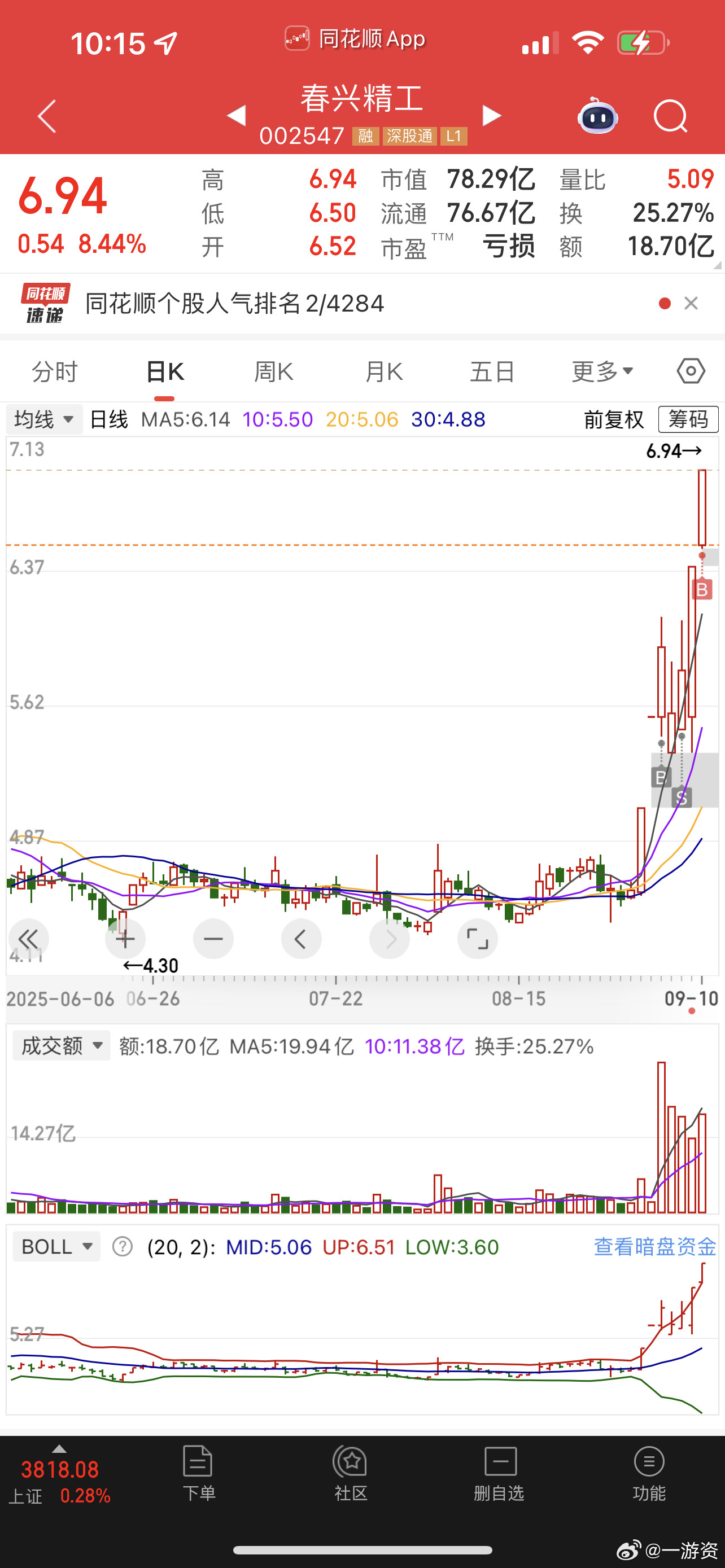Tap the top B buy marker on chart
Viewport: 725px width, 1568px height.
(702, 589)
